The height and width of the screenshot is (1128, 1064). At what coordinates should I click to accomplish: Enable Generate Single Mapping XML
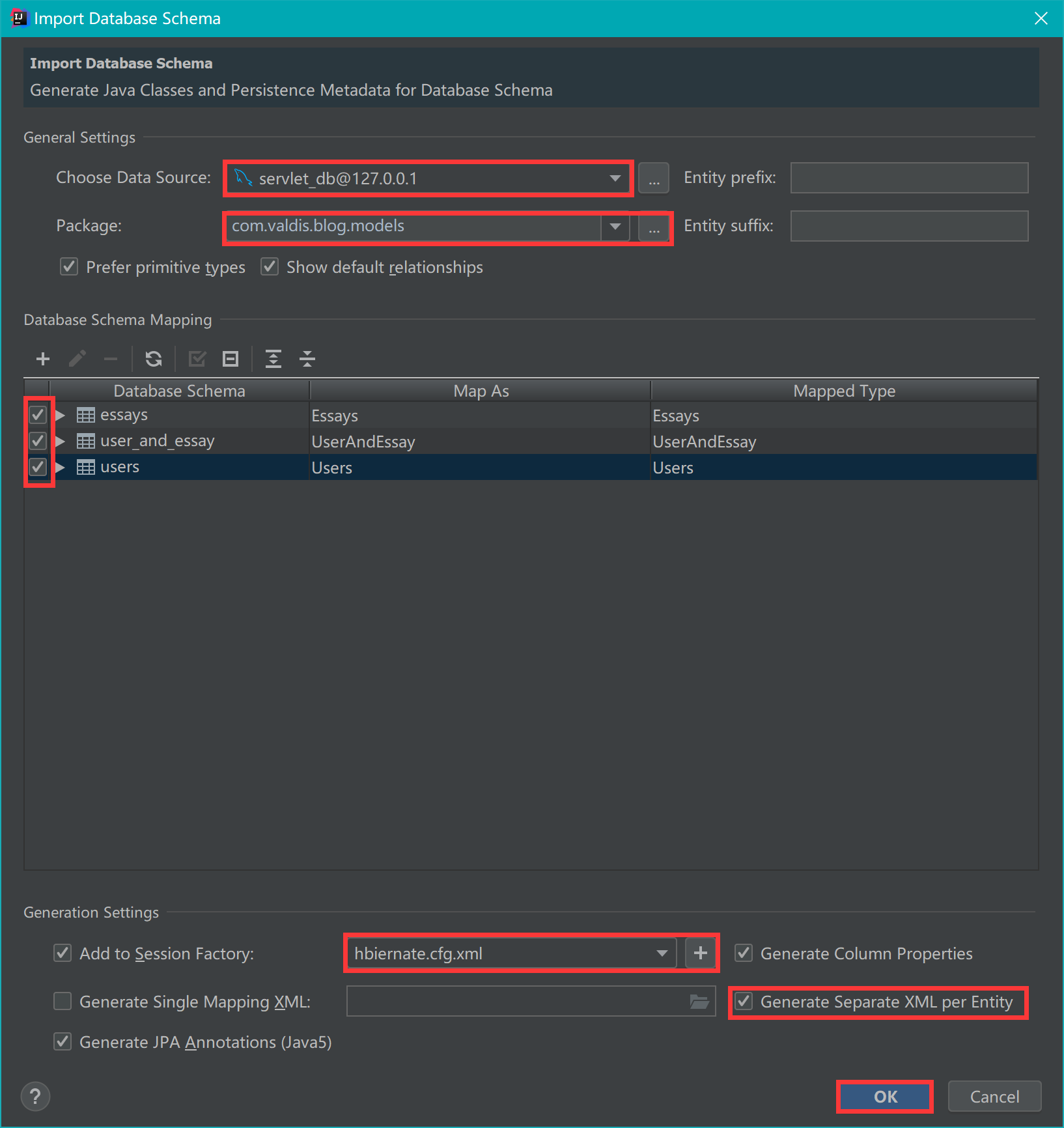62,1002
